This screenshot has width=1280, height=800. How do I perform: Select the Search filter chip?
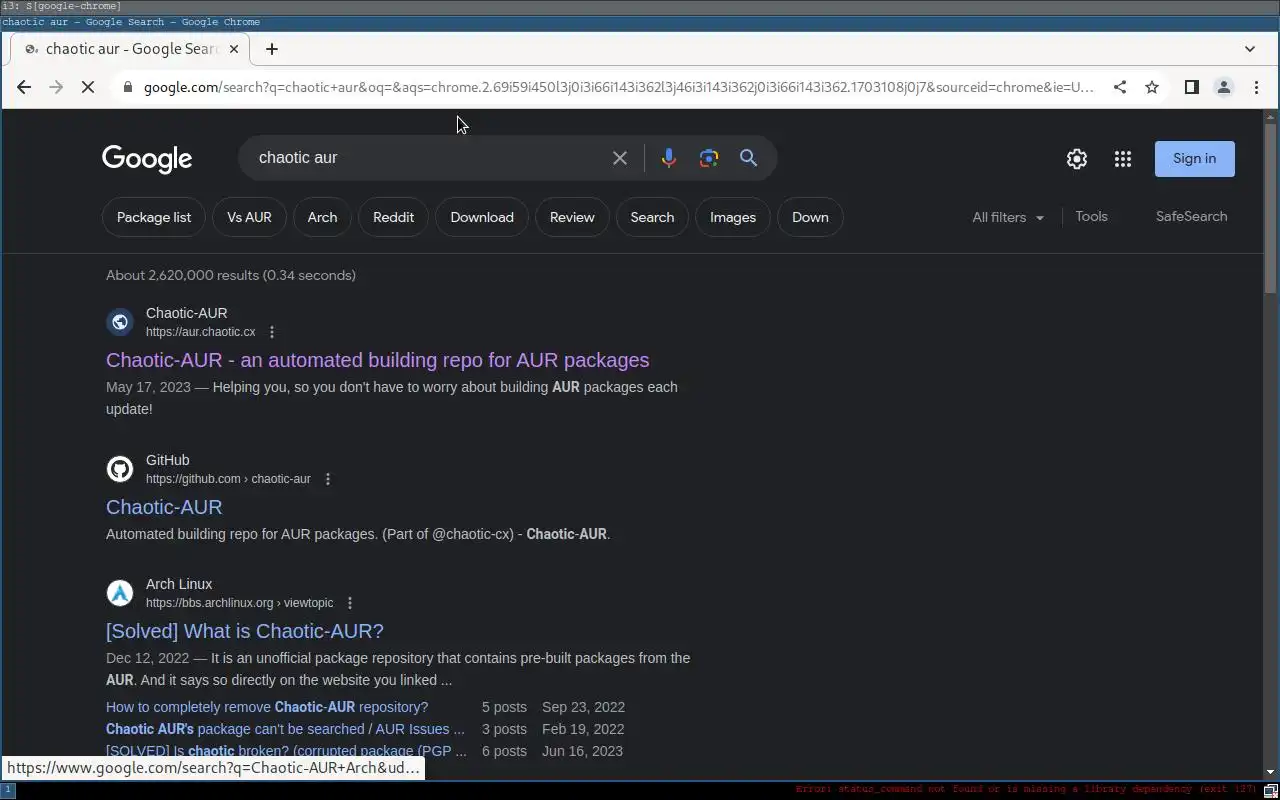point(652,217)
